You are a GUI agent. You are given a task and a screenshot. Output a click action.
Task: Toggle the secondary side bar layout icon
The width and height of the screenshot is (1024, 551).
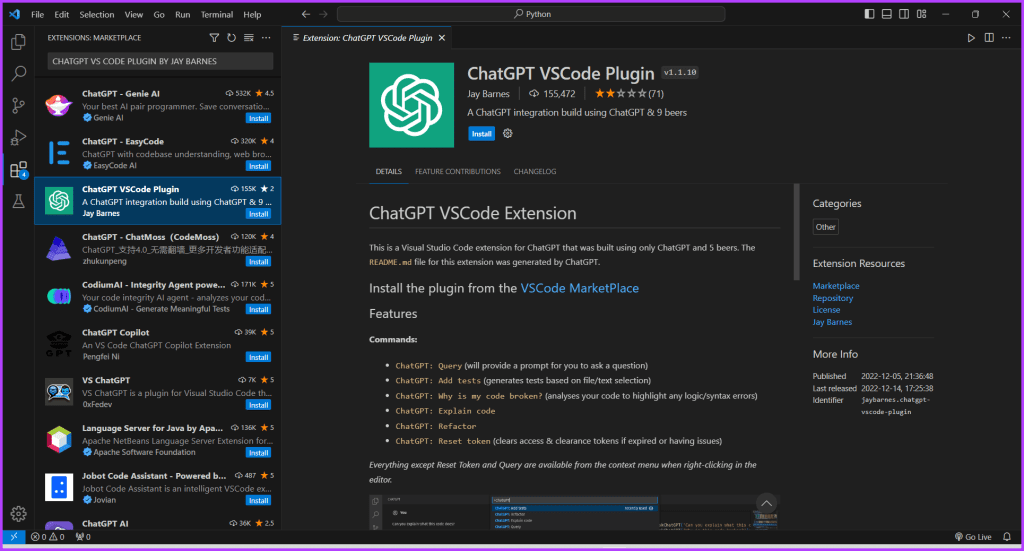coord(904,14)
